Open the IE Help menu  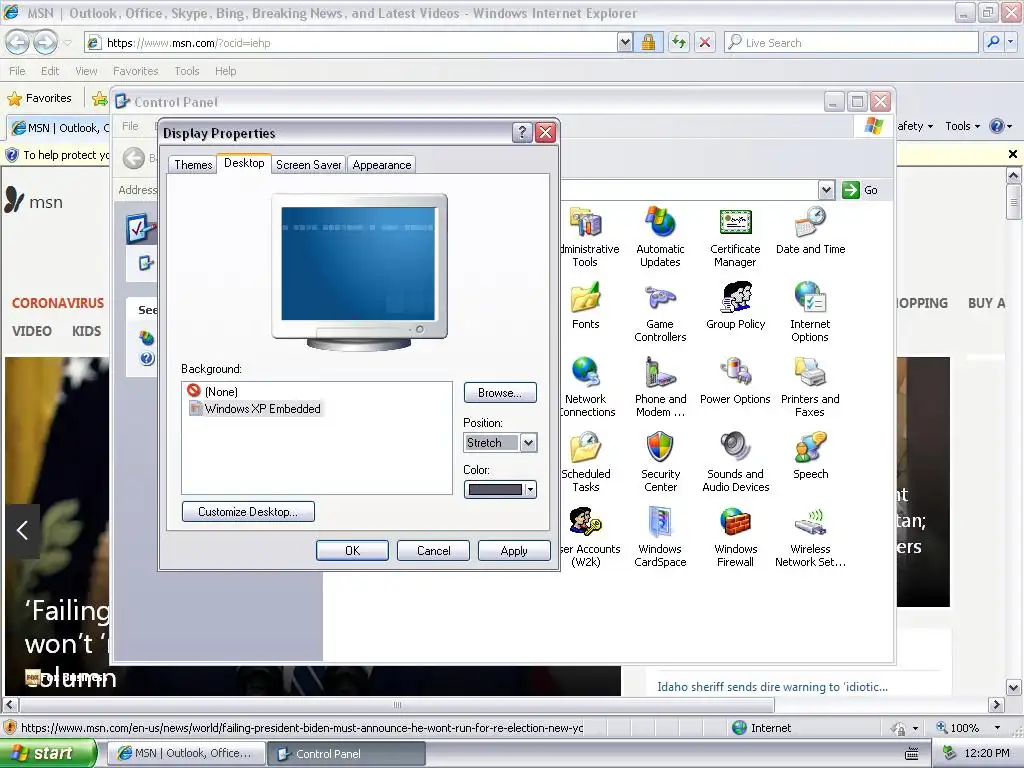pyautogui.click(x=225, y=71)
